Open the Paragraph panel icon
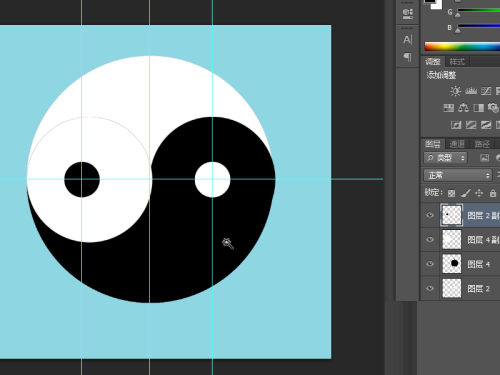The height and width of the screenshot is (375, 500). 407,57
